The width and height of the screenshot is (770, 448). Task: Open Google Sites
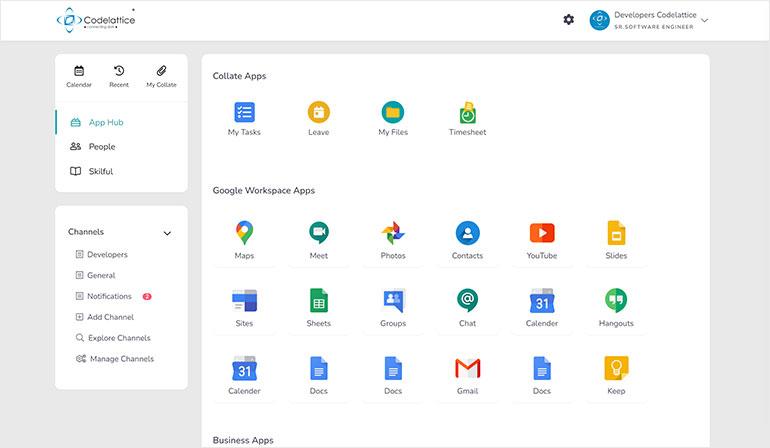click(244, 308)
